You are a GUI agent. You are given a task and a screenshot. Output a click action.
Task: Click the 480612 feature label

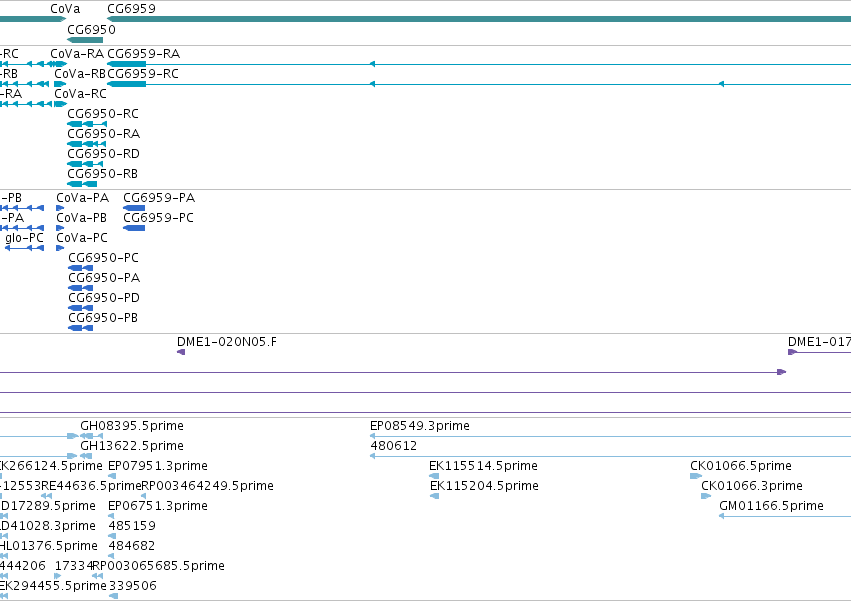coord(393,446)
